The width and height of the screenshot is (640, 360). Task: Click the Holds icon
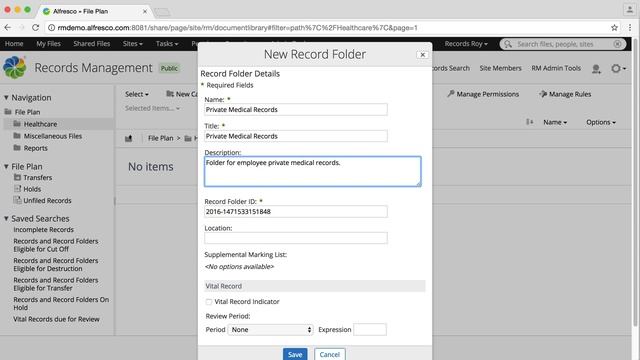[18, 189]
